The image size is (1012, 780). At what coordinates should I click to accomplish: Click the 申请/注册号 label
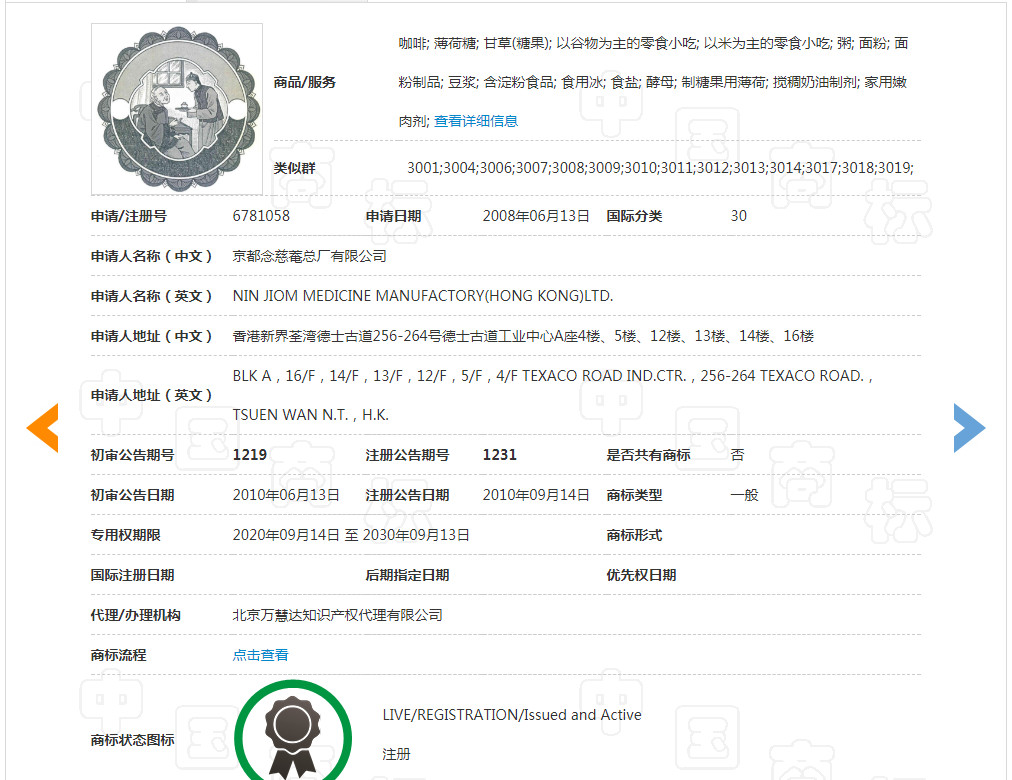click(x=128, y=215)
